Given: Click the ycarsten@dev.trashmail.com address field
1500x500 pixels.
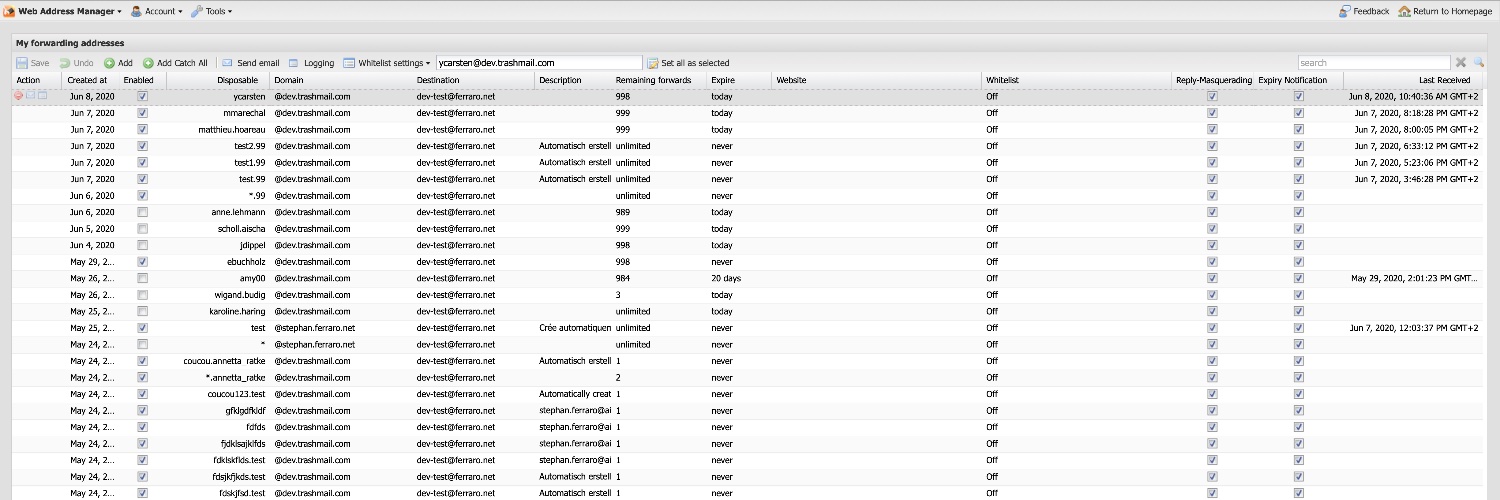Looking at the screenshot, I should [539, 63].
